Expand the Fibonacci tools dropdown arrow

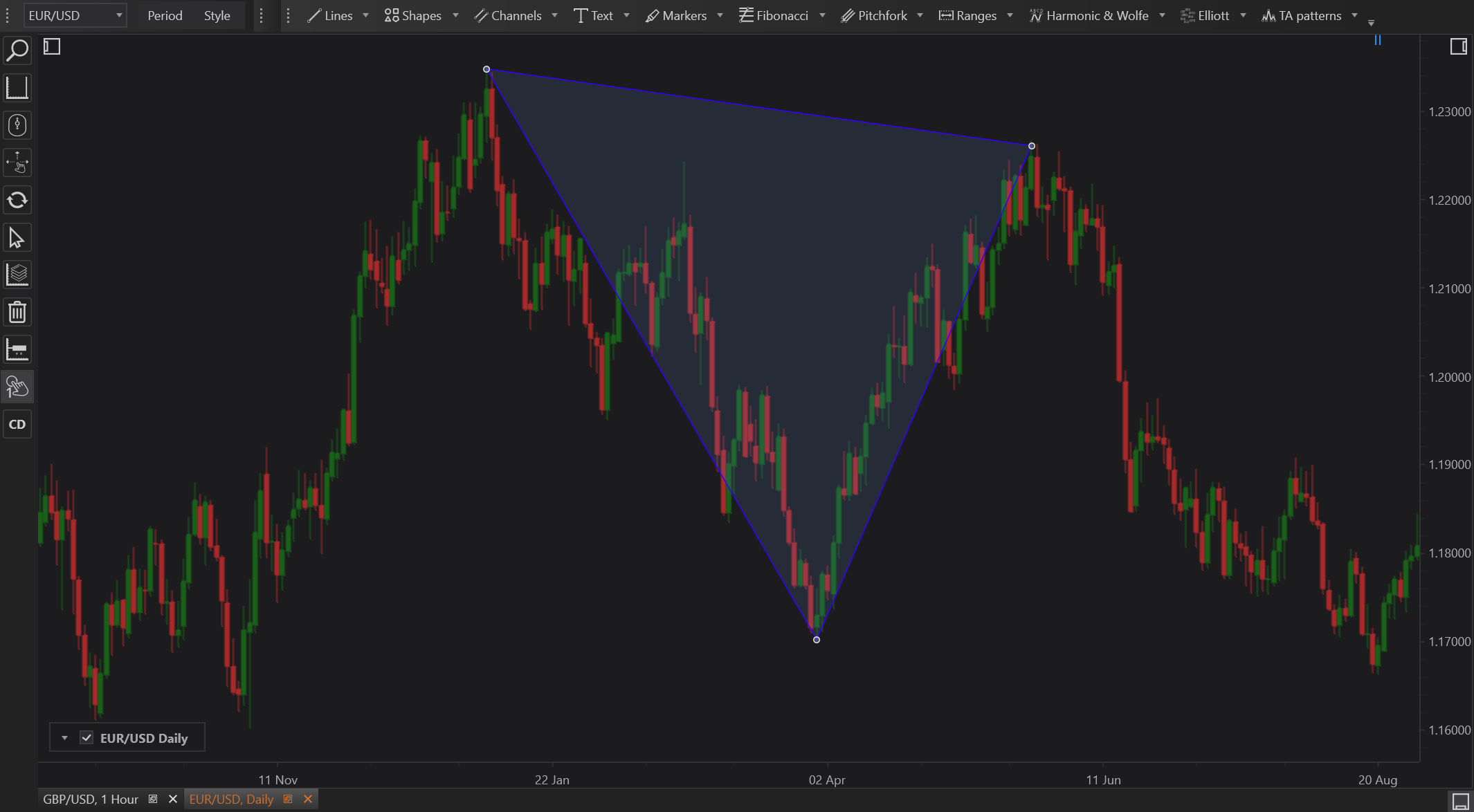point(822,15)
